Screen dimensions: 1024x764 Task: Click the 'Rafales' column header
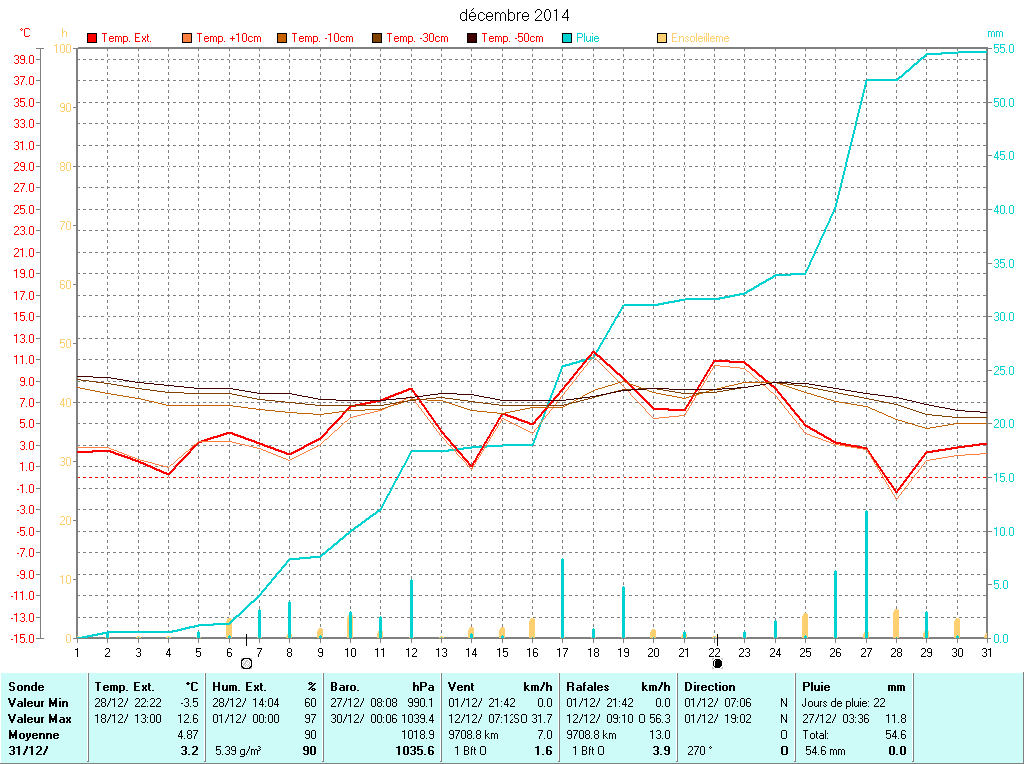coord(588,687)
